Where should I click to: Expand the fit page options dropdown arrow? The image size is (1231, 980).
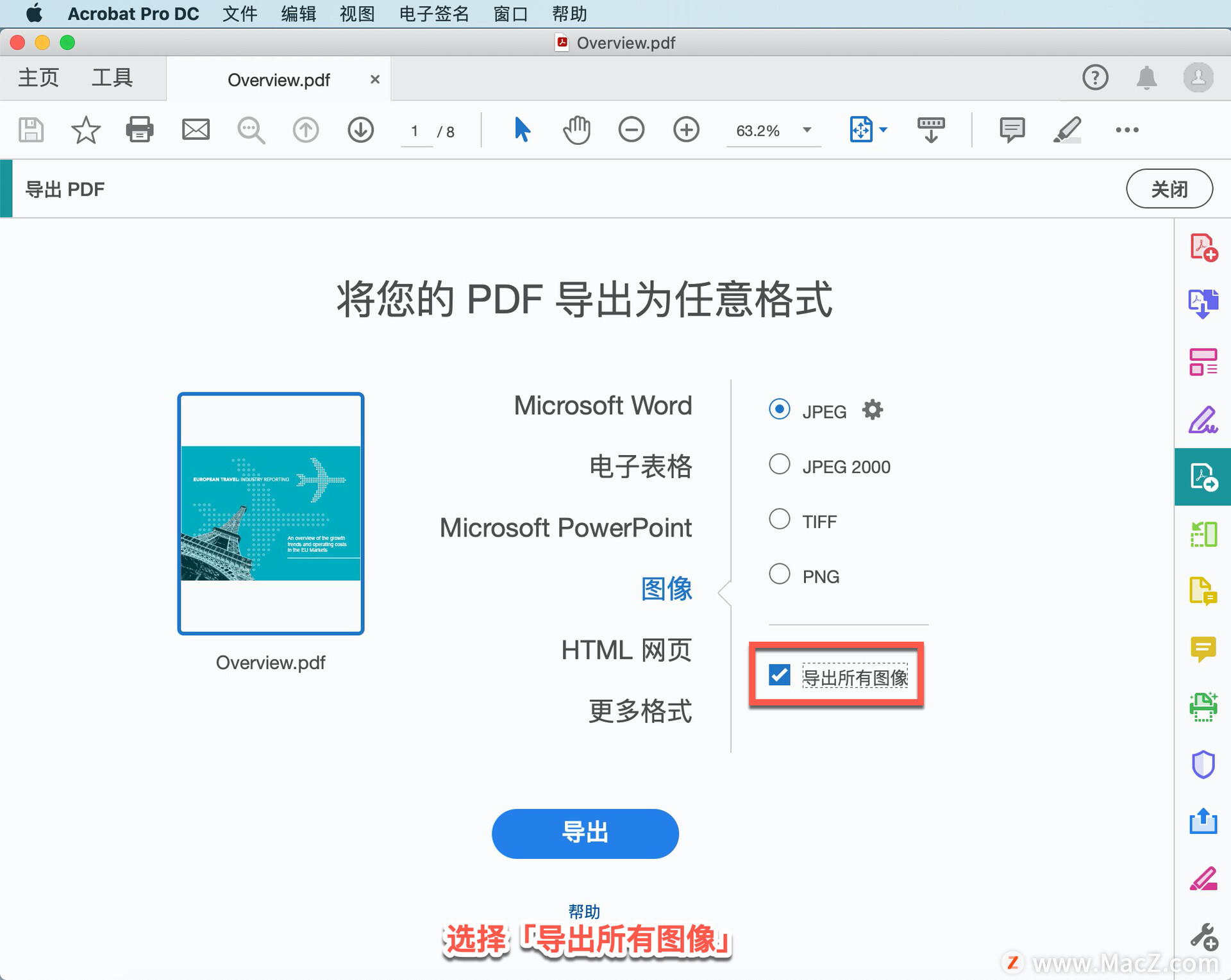point(884,130)
